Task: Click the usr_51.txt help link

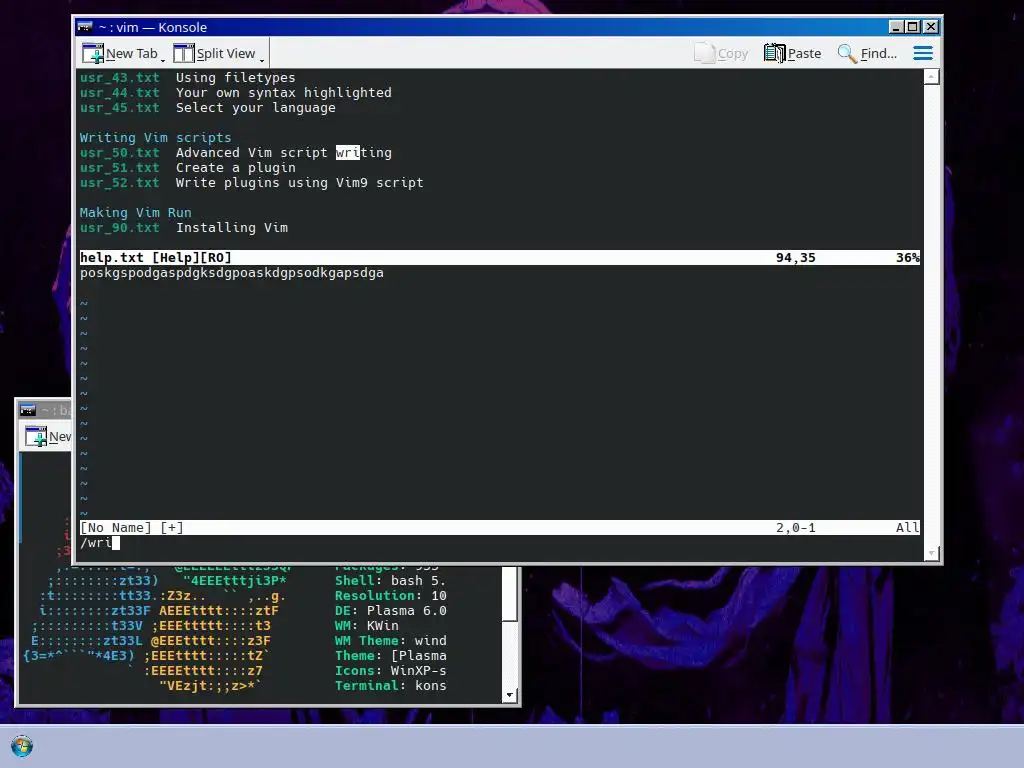Action: tap(120, 168)
